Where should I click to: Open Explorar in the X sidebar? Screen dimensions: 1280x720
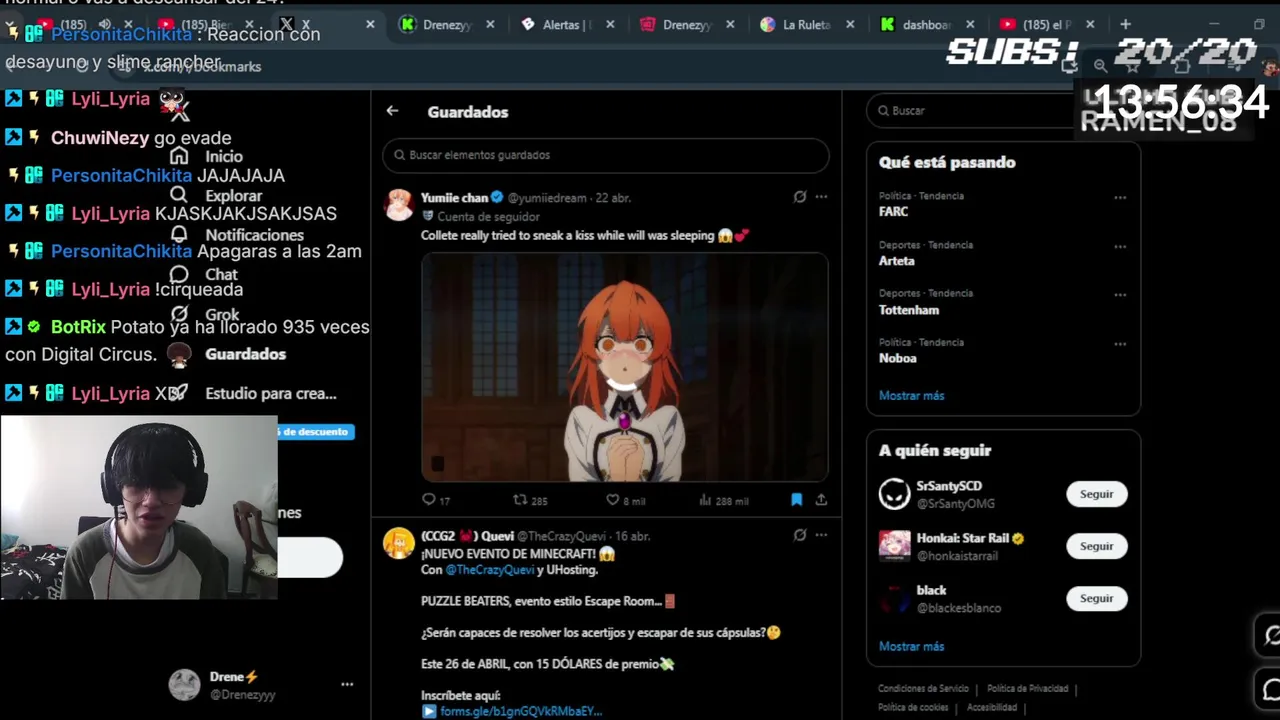click(216, 196)
